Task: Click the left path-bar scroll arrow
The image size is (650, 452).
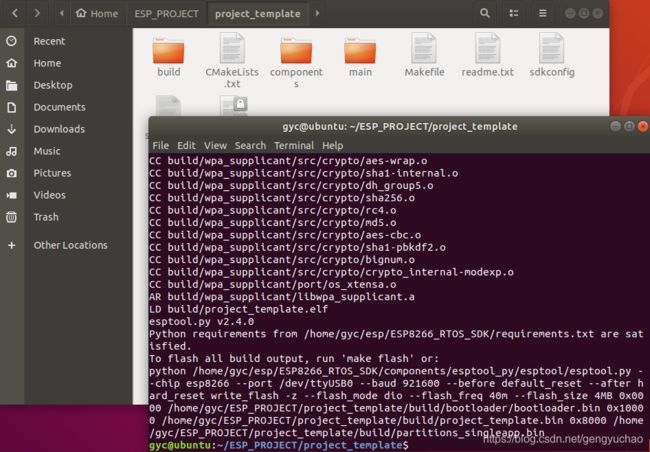Action: [62, 13]
